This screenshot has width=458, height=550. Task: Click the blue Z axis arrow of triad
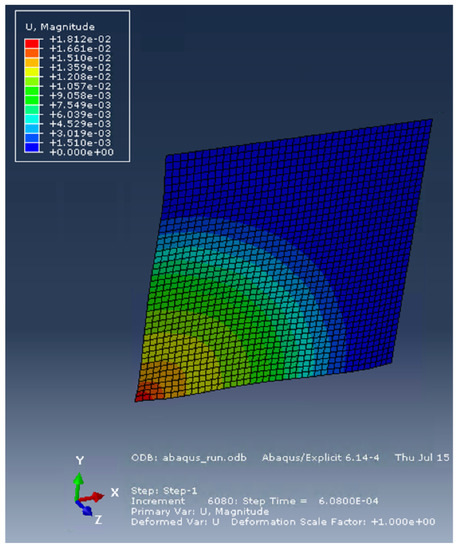[x=85, y=508]
